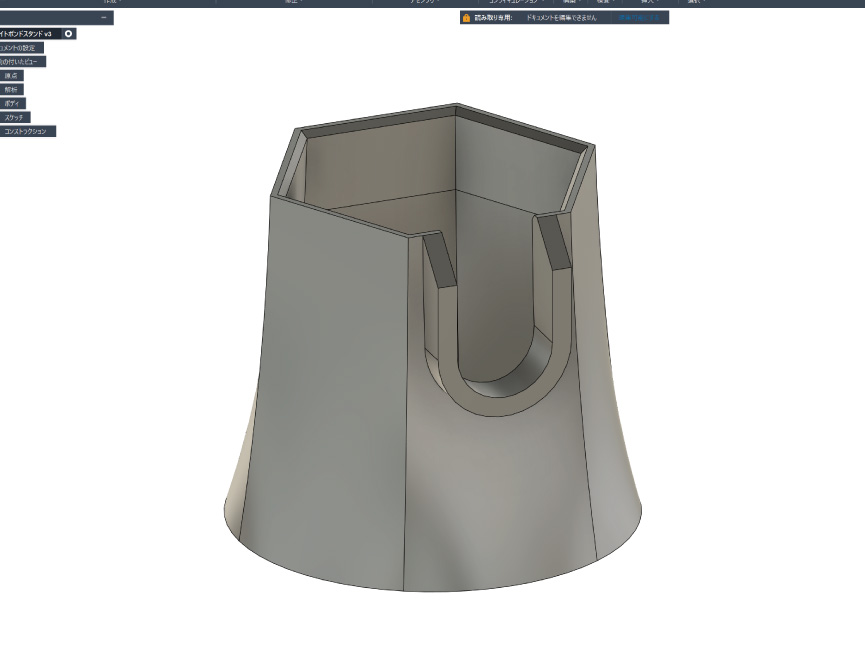Expand the 原点 folder in browser
The height and width of the screenshot is (649, 865).
coord(11,76)
